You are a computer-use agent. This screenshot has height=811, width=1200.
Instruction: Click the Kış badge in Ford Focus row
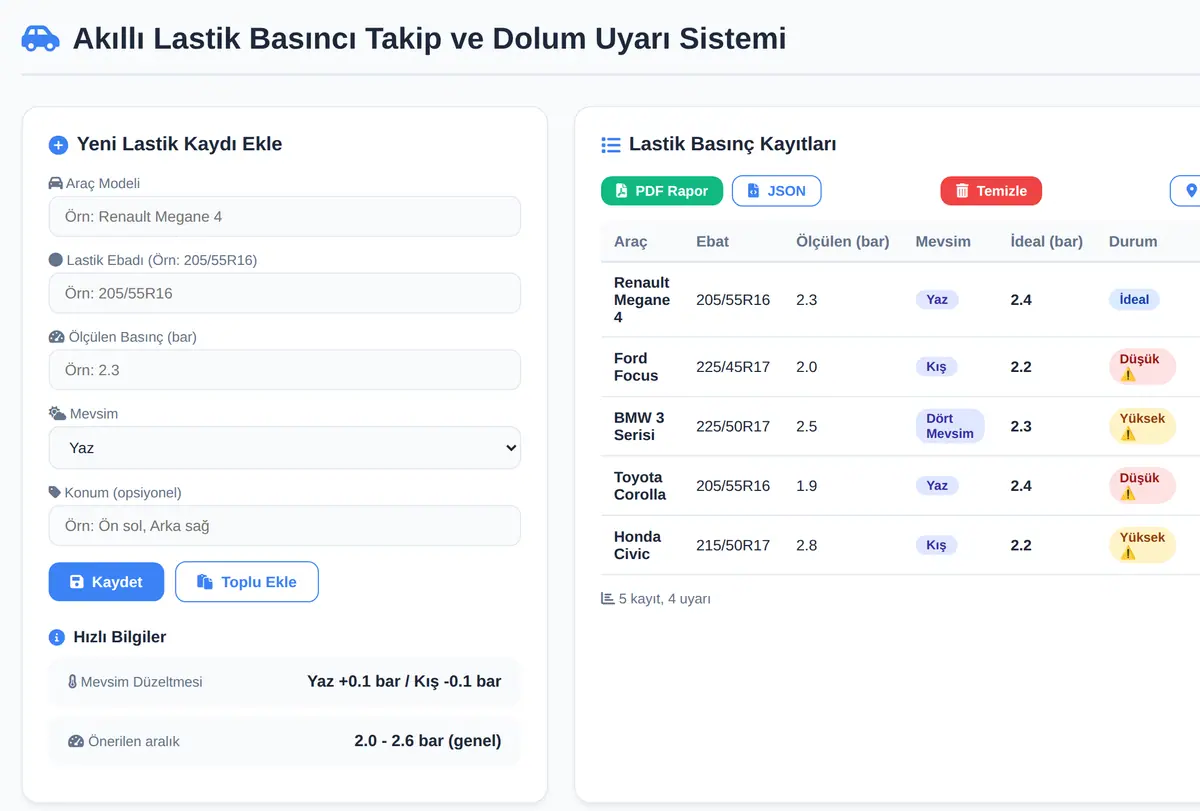point(936,367)
